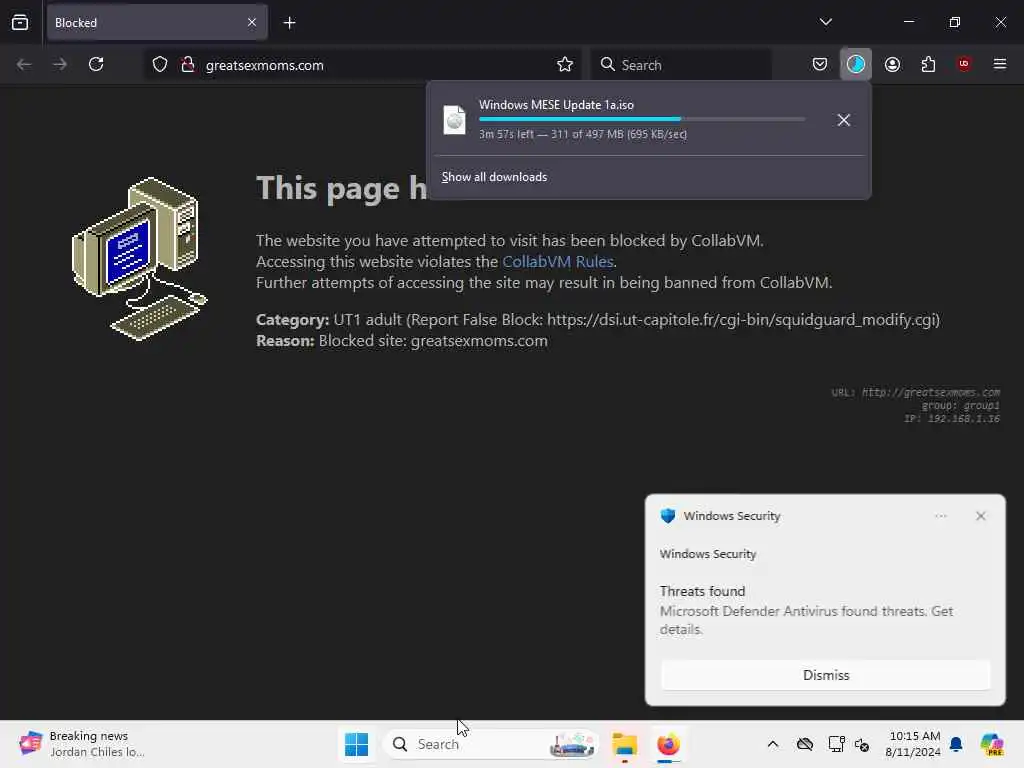1024x768 pixels.
Task: Open the Firefox hamburger menu
Action: pos(1000,64)
